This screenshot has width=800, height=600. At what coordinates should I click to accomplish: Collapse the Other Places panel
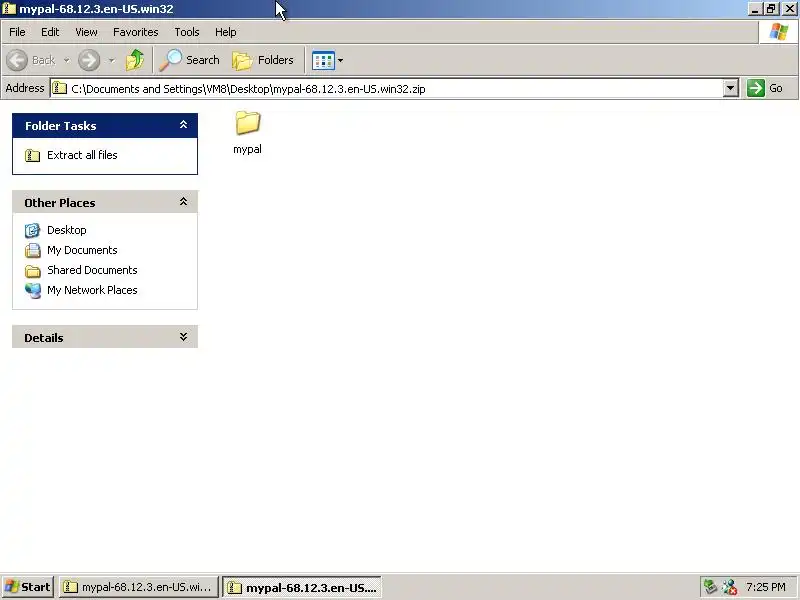183,202
